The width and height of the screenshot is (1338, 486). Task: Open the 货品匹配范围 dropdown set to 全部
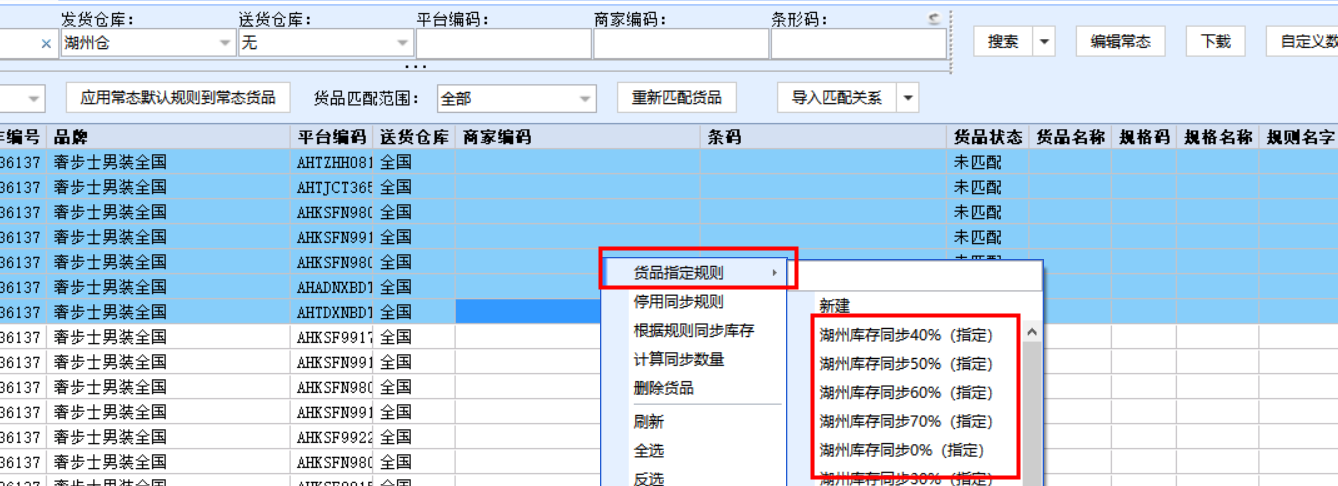point(585,99)
